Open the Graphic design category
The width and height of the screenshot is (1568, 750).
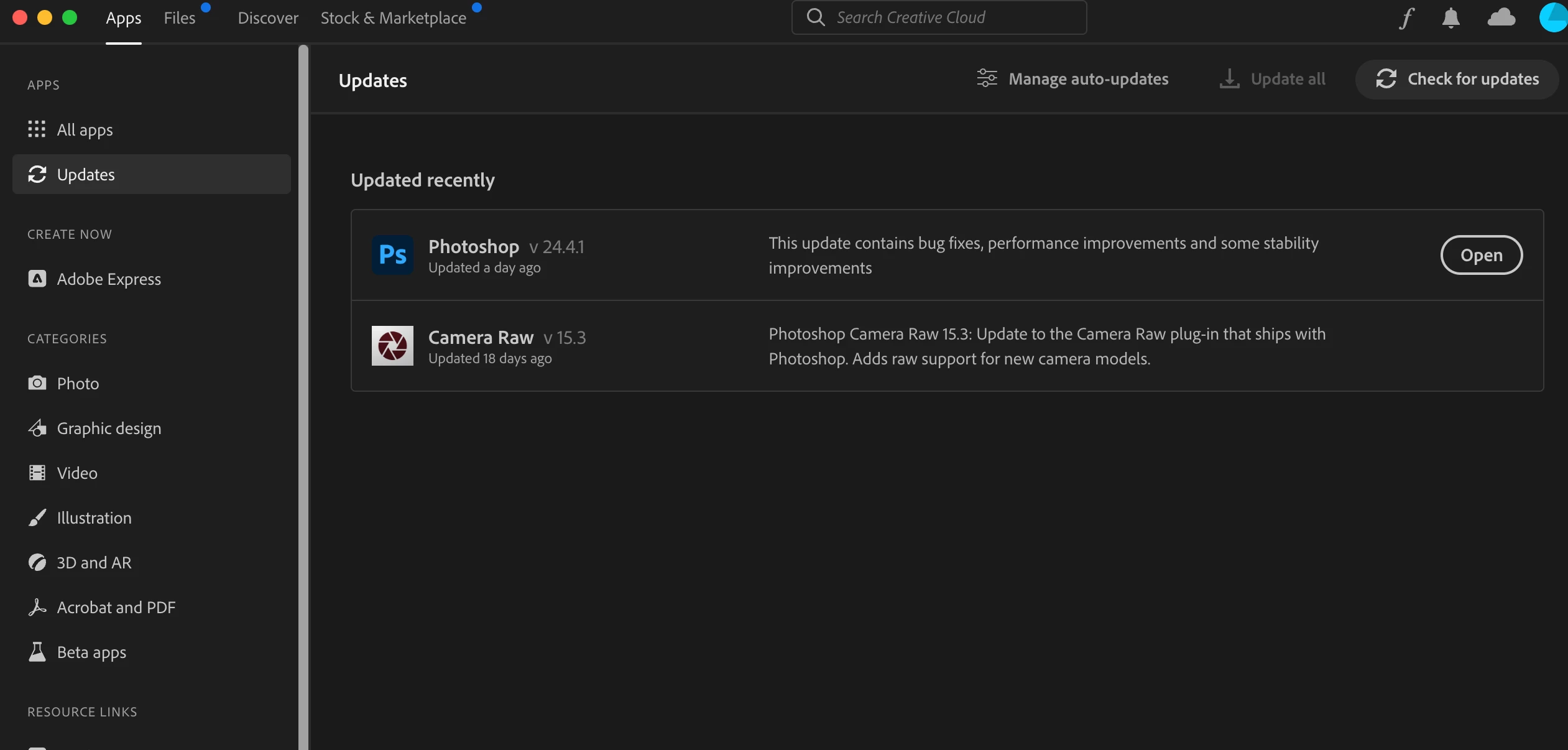pyautogui.click(x=109, y=428)
